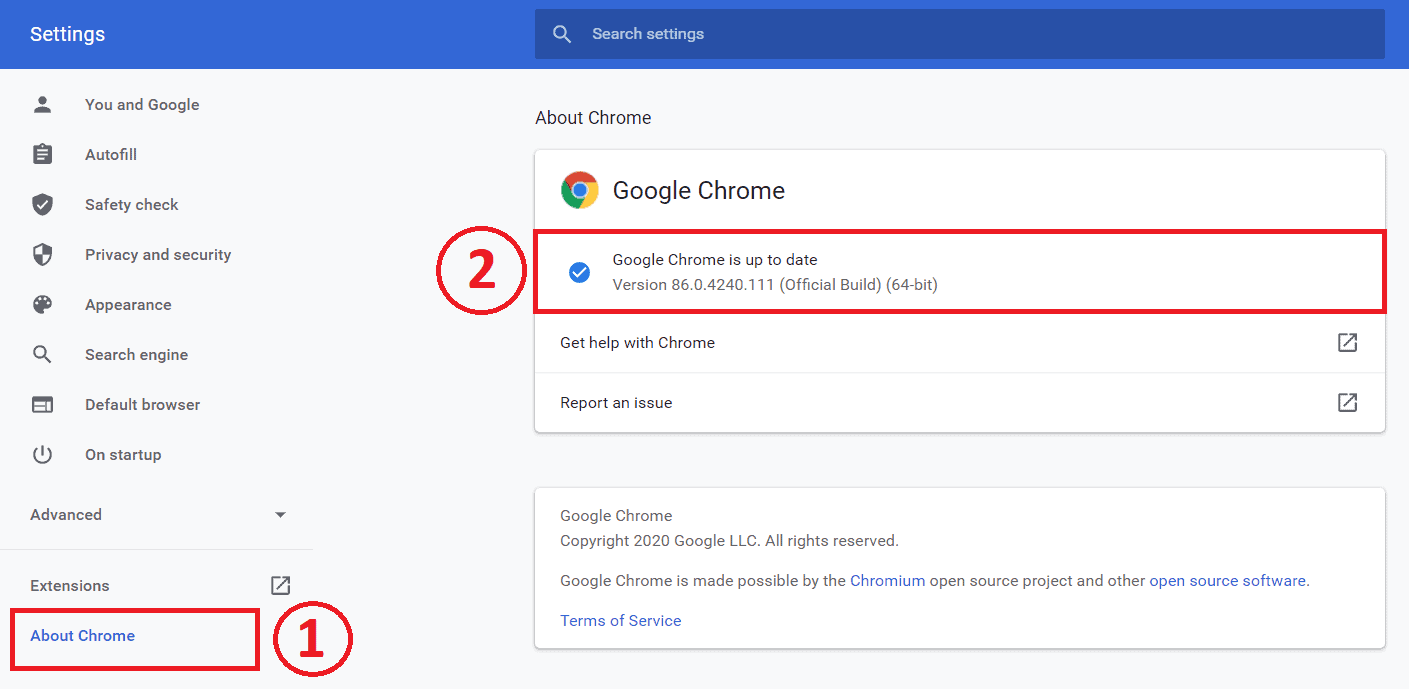Click the Settings title in the header

click(67, 34)
